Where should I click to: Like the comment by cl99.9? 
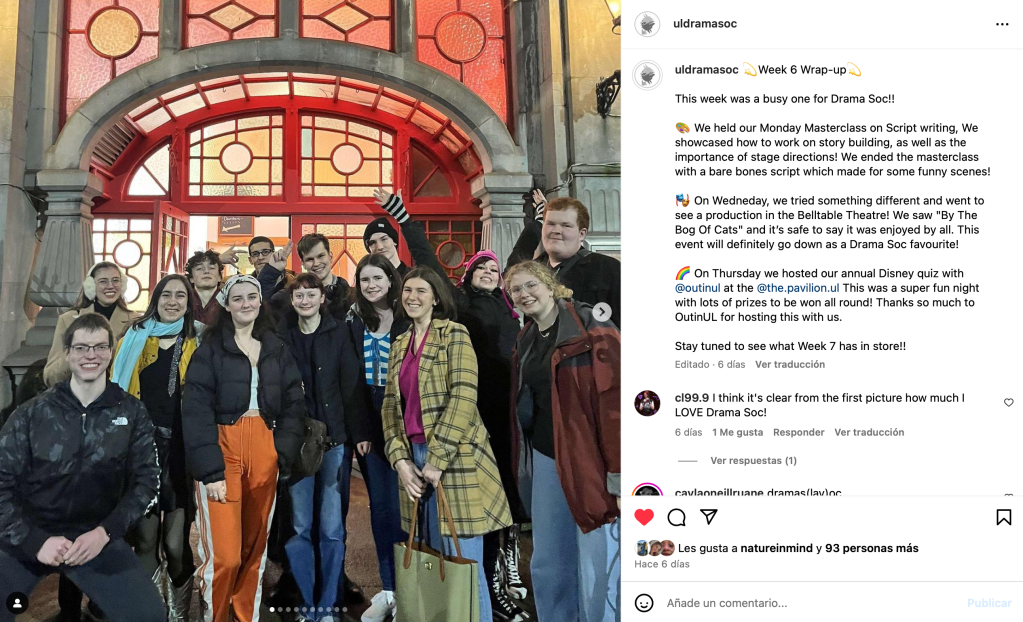coord(1009,403)
